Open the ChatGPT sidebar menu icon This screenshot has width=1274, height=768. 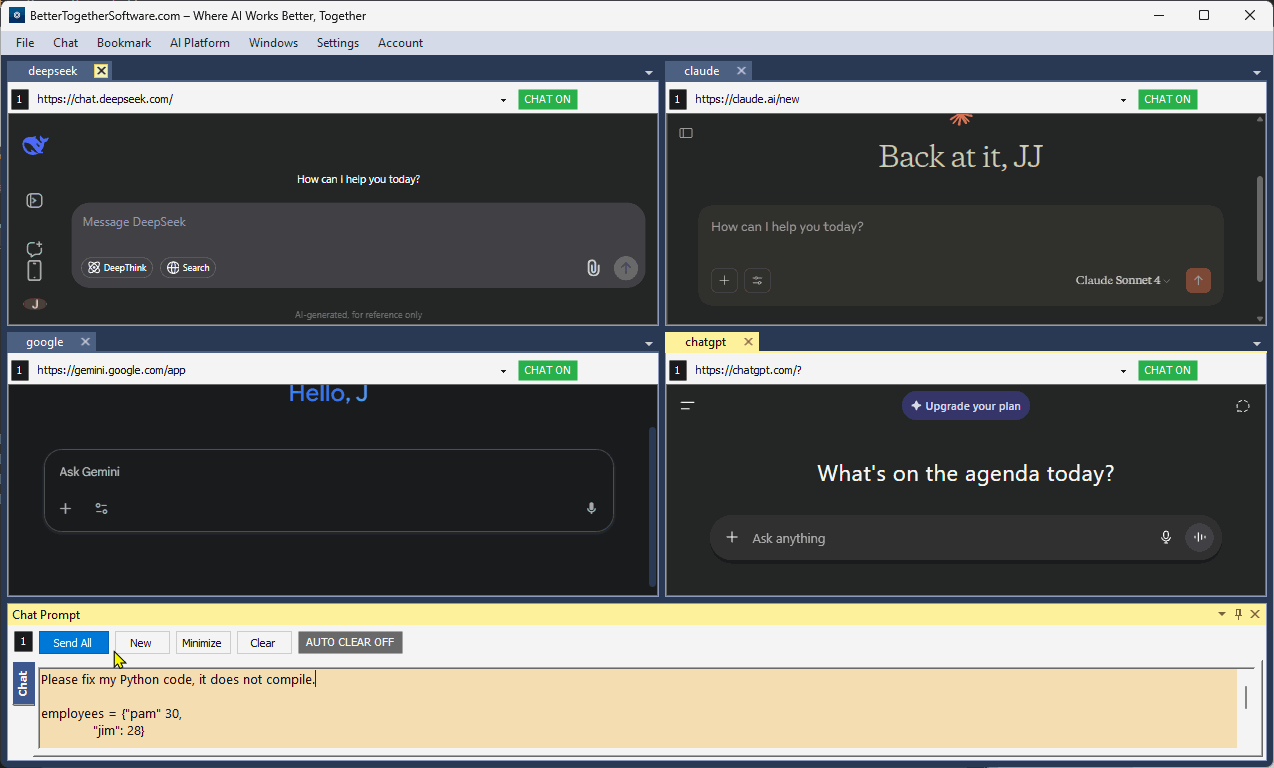click(x=687, y=406)
